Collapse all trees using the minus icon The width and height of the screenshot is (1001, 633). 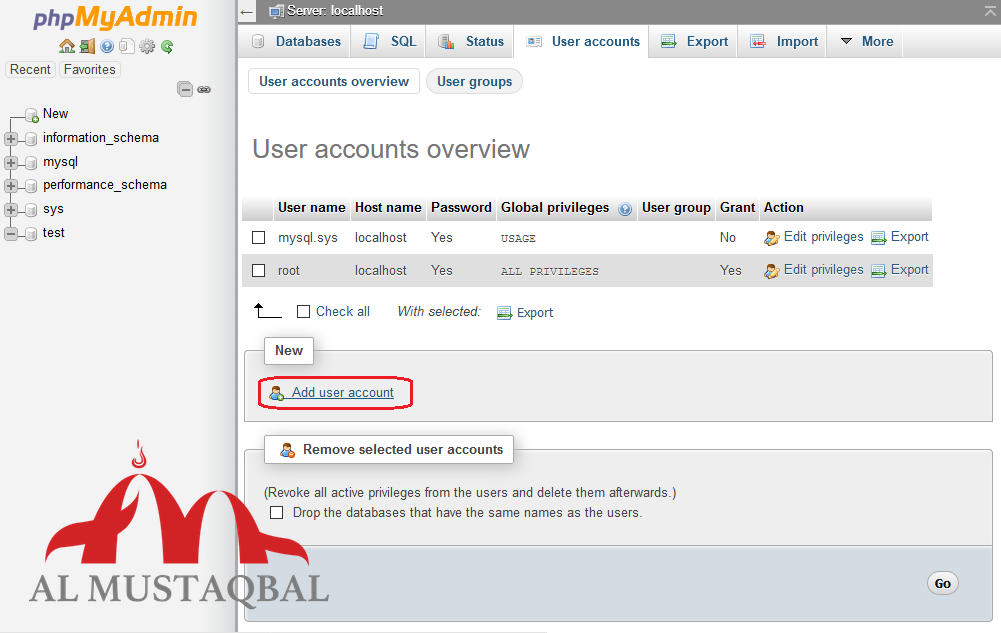(185, 89)
